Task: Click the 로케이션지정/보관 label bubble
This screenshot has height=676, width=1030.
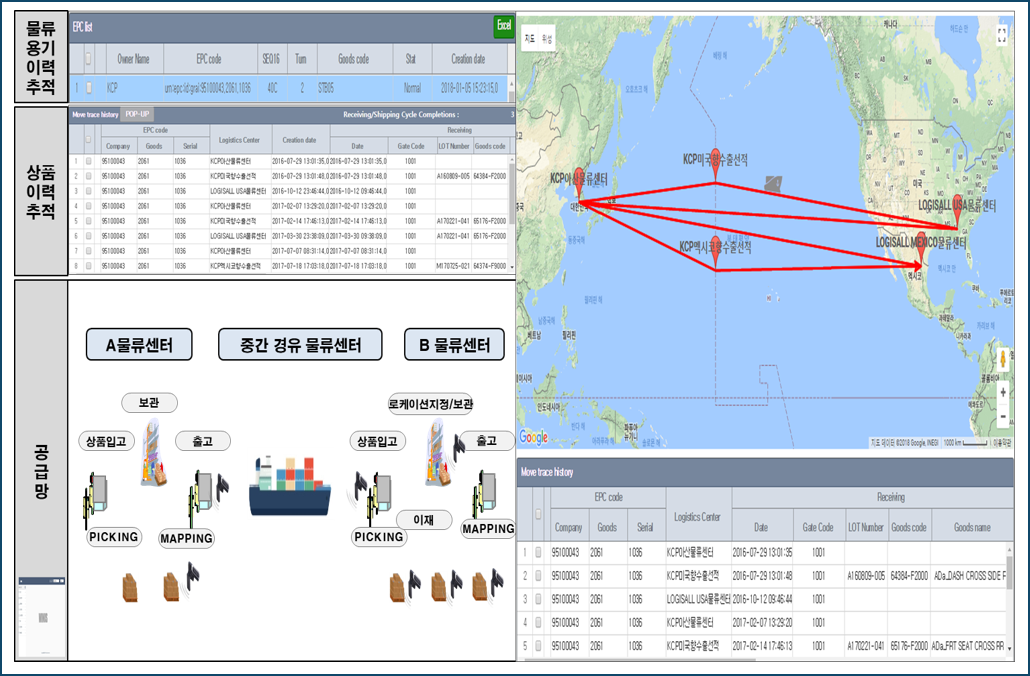Action: point(431,404)
